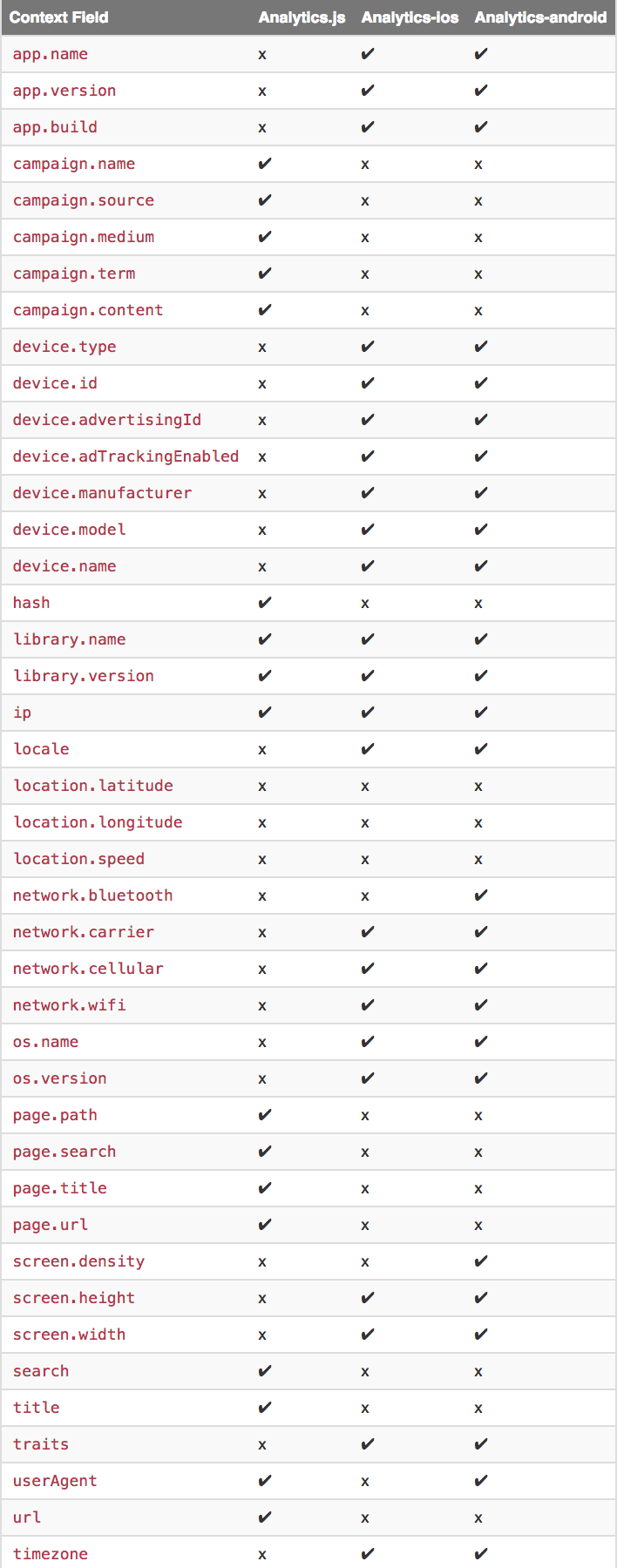The height and width of the screenshot is (1568, 617).
Task: Click the Analytics.js column header
Action: [x=302, y=17]
